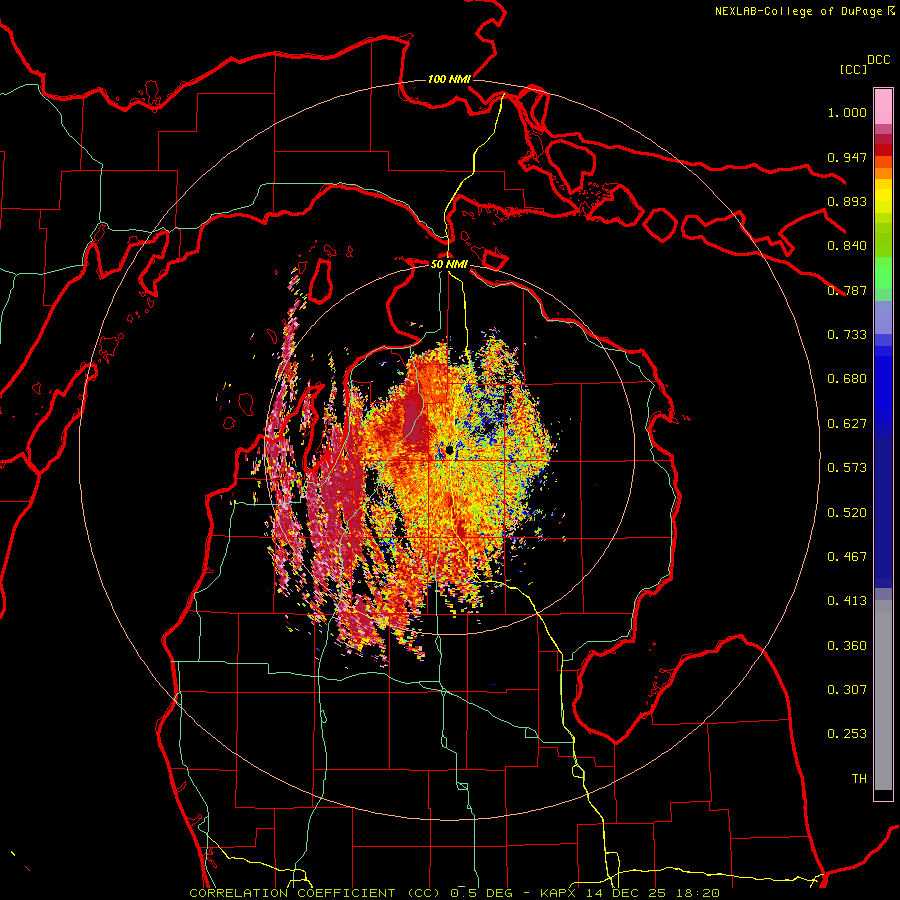Image resolution: width=900 pixels, height=900 pixels.
Task: Click the 0.253 scale value
Action: [847, 734]
